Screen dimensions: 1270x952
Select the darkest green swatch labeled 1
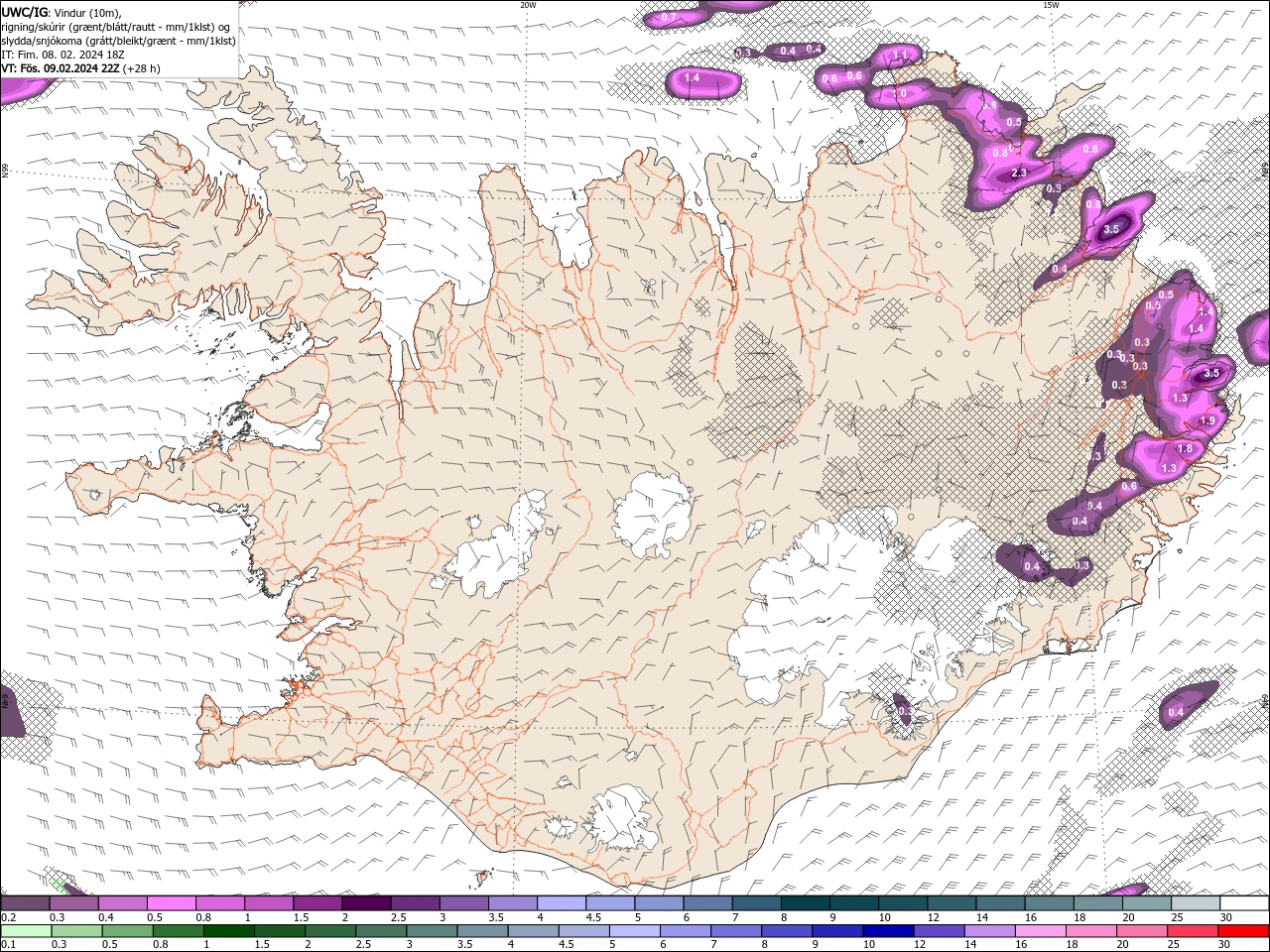pos(229,931)
